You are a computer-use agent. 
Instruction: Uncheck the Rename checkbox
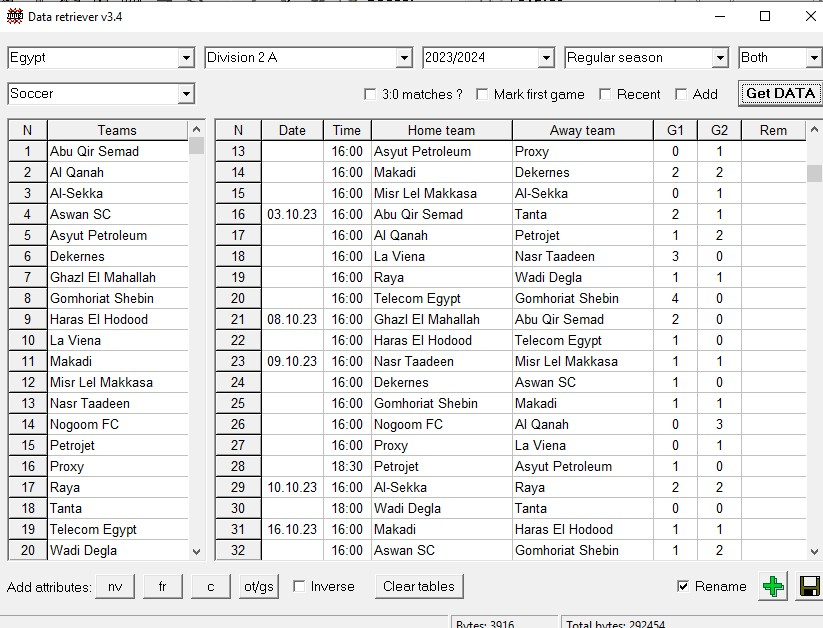(x=683, y=587)
